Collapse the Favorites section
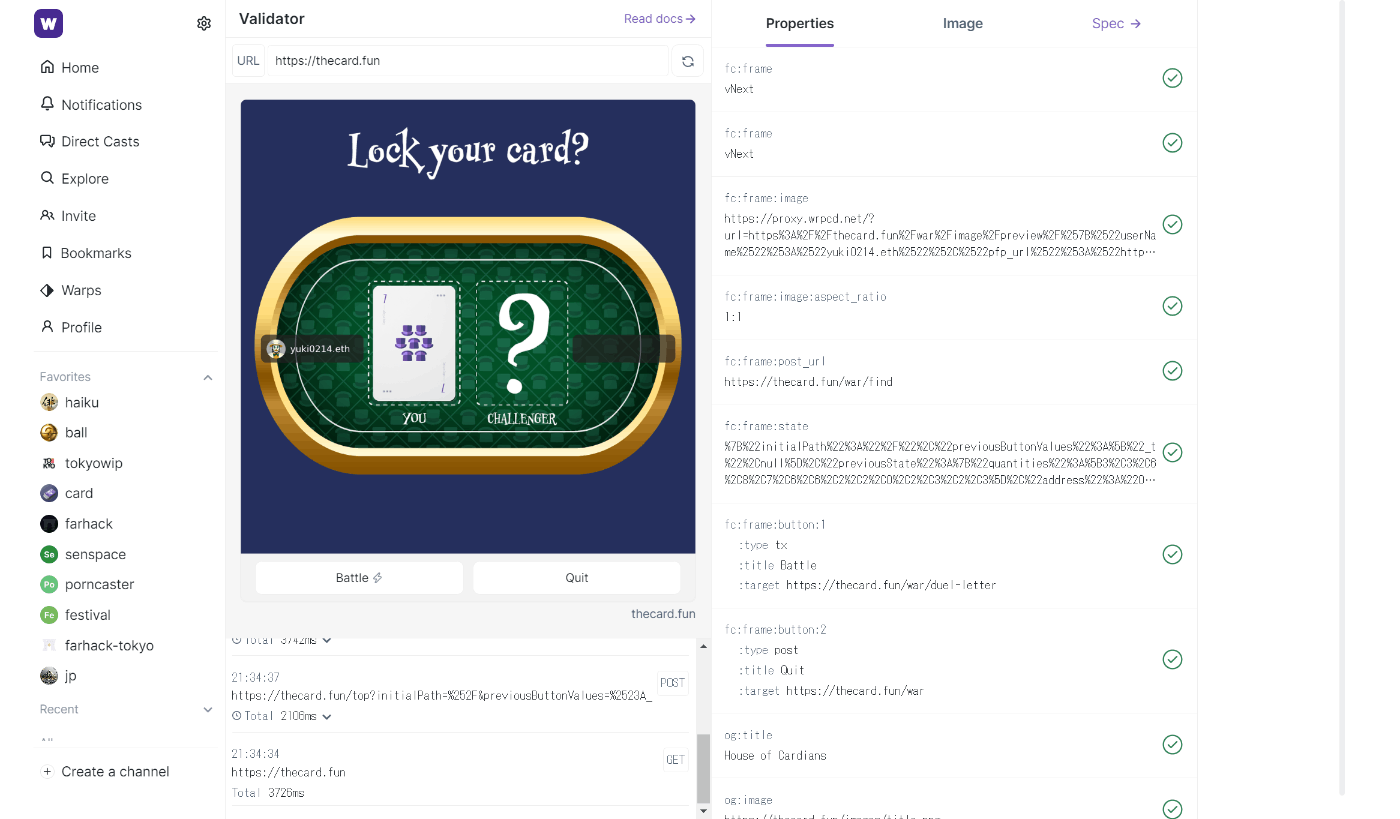The image size is (1400, 819). click(x=208, y=377)
